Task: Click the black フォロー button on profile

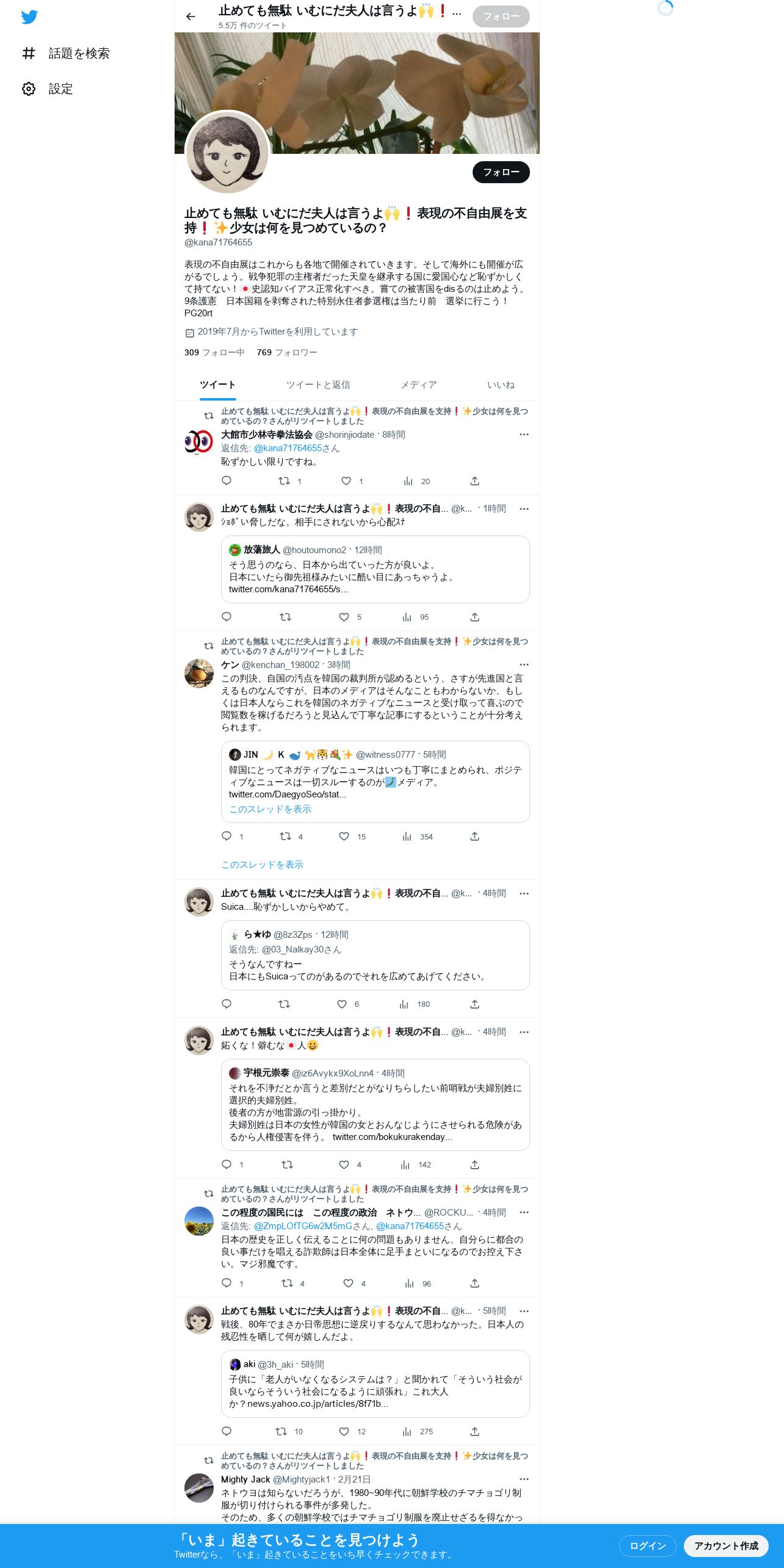Action: click(x=501, y=172)
